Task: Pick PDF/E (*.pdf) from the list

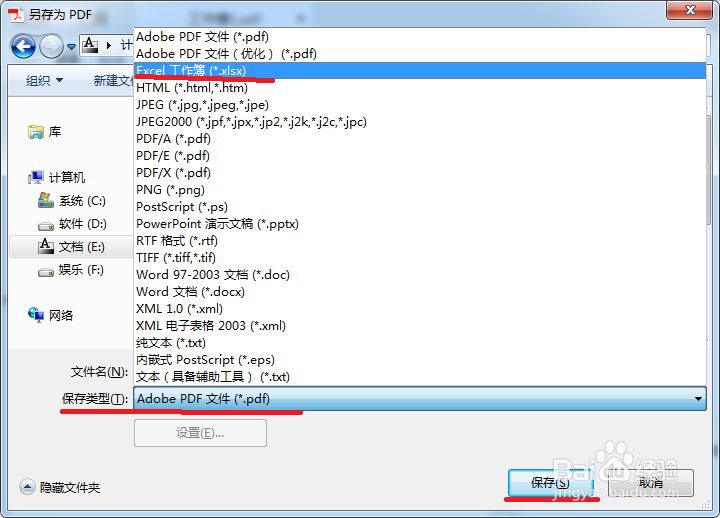Action: tap(420, 156)
